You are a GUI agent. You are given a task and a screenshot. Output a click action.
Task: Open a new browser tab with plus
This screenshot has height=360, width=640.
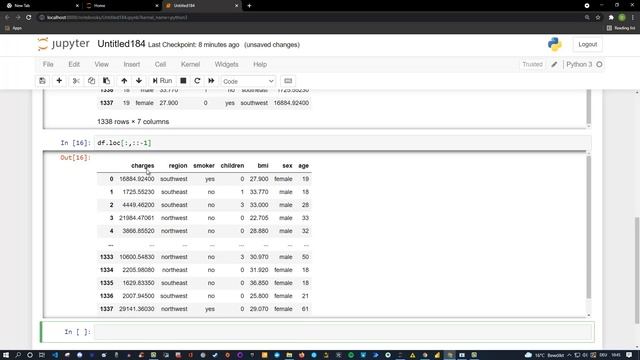coord(249,6)
